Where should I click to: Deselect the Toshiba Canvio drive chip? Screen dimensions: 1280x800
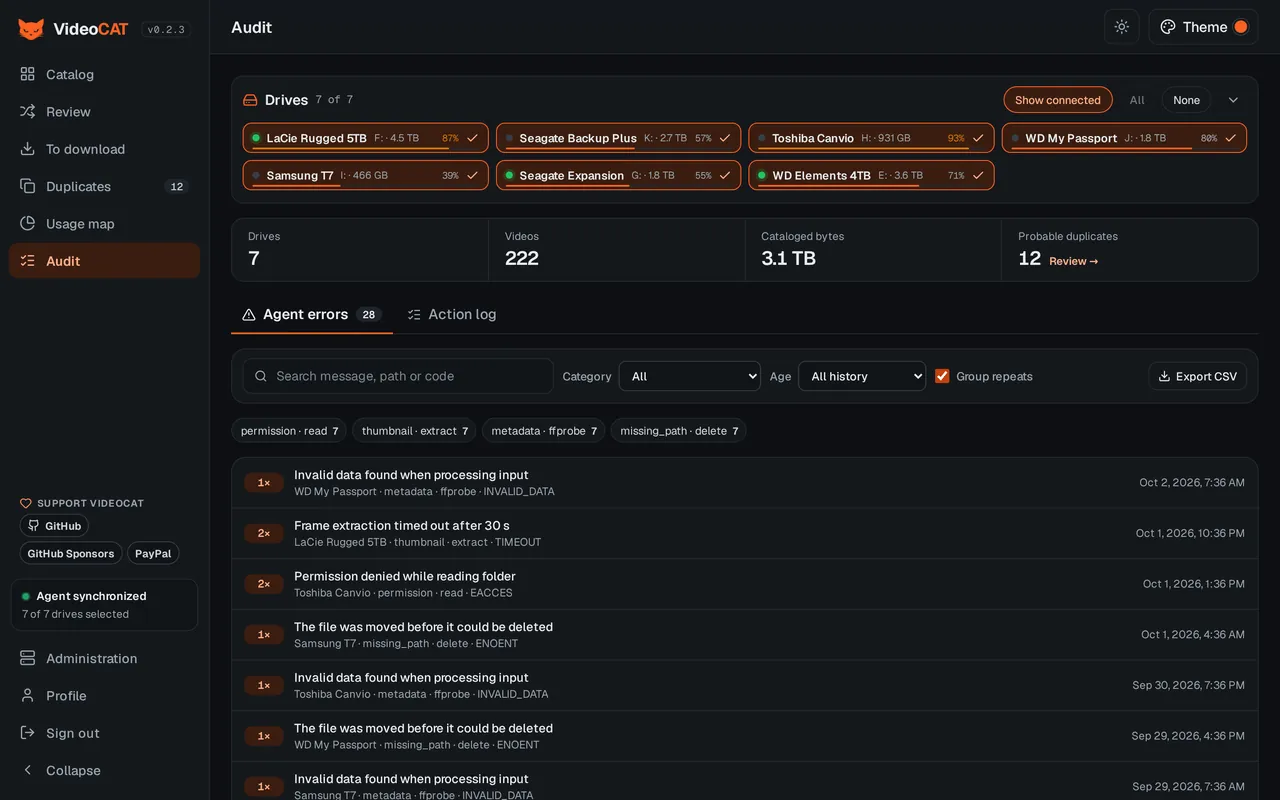click(x=872, y=138)
